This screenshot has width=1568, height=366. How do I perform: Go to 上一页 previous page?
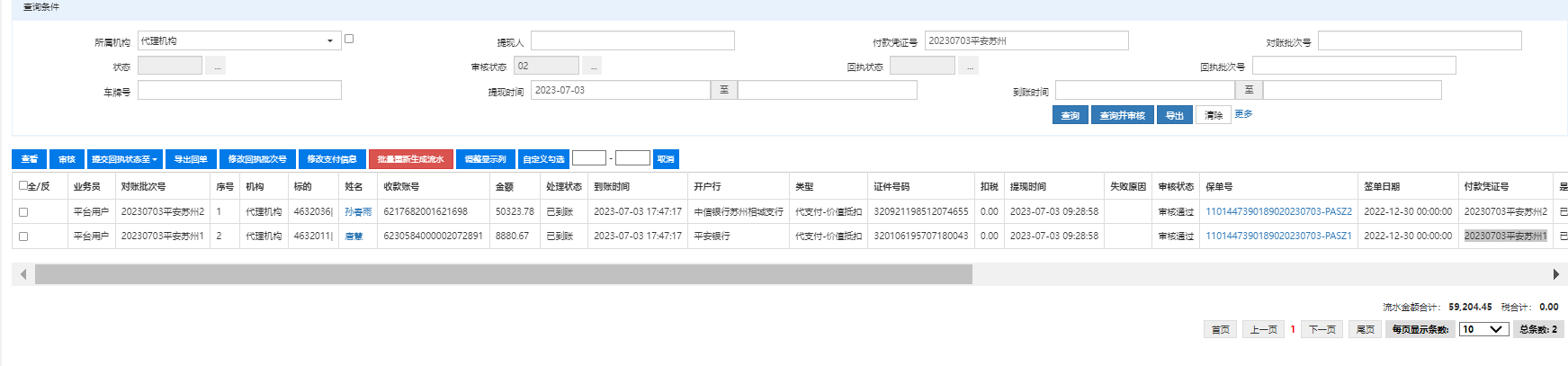point(1263,329)
